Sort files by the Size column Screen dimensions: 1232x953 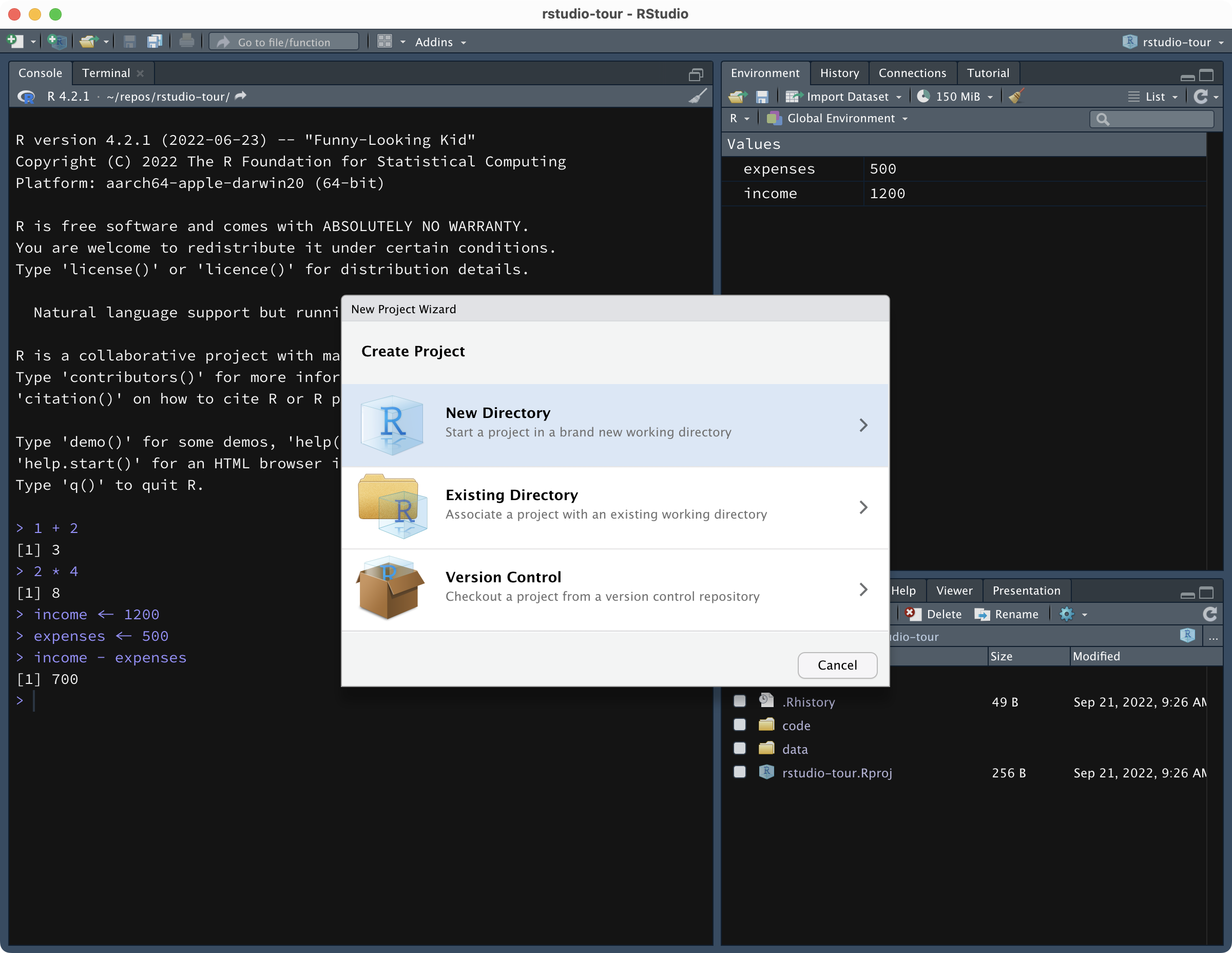click(x=1028, y=657)
